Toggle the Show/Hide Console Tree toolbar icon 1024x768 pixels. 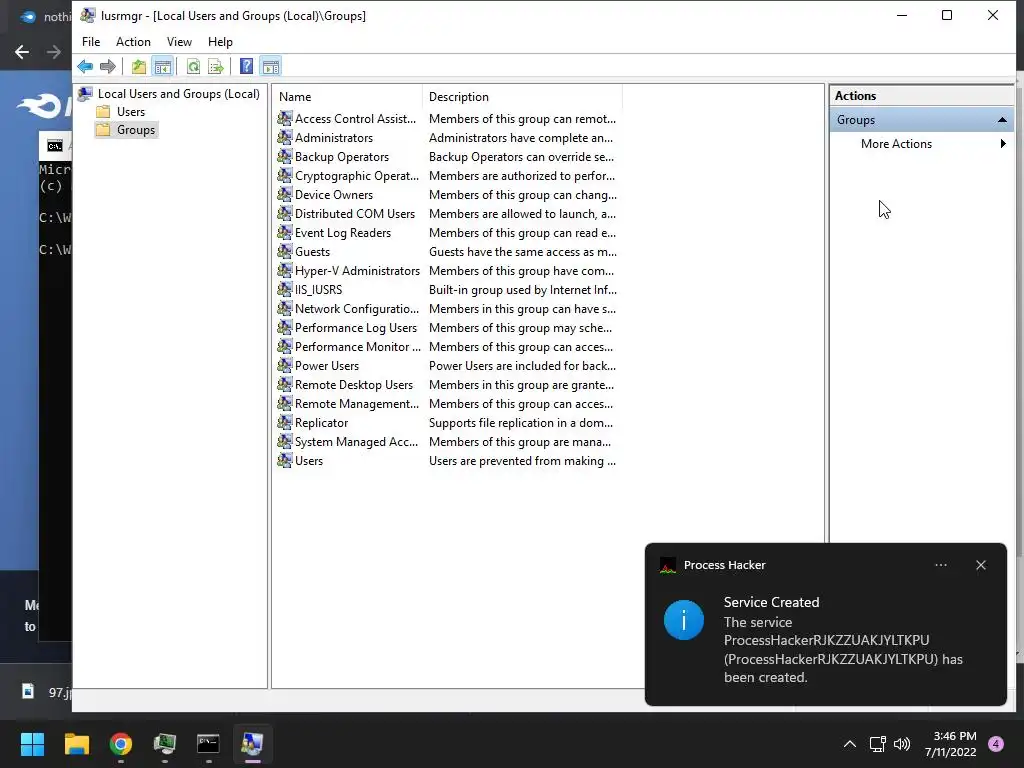(x=163, y=66)
